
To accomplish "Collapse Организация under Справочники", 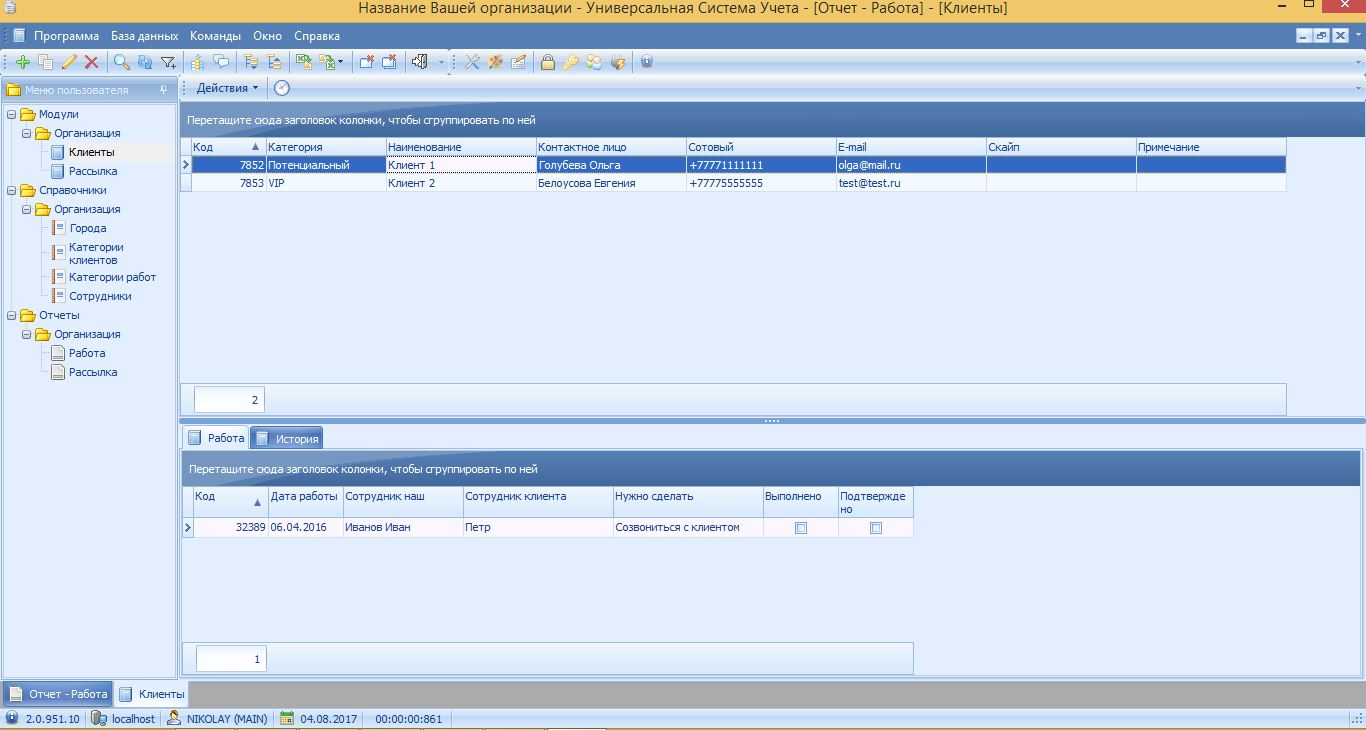I will pos(27,209).
